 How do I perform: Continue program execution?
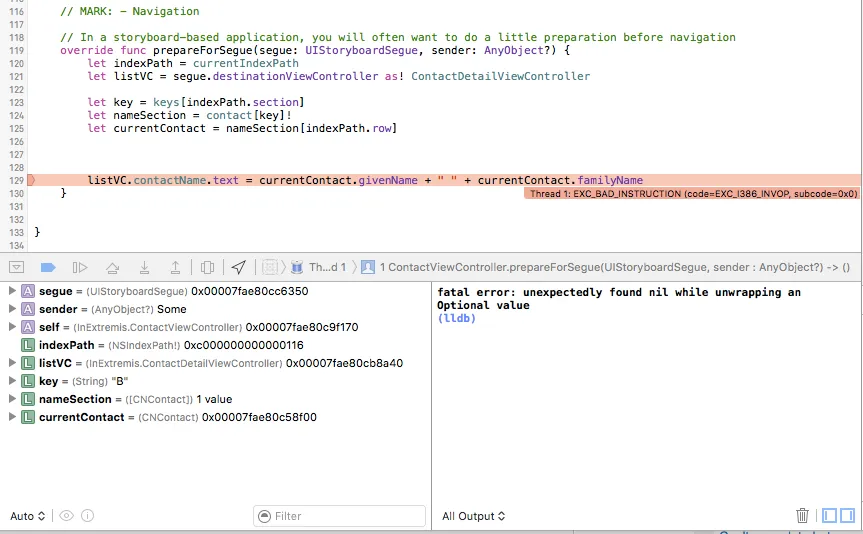coord(80,268)
